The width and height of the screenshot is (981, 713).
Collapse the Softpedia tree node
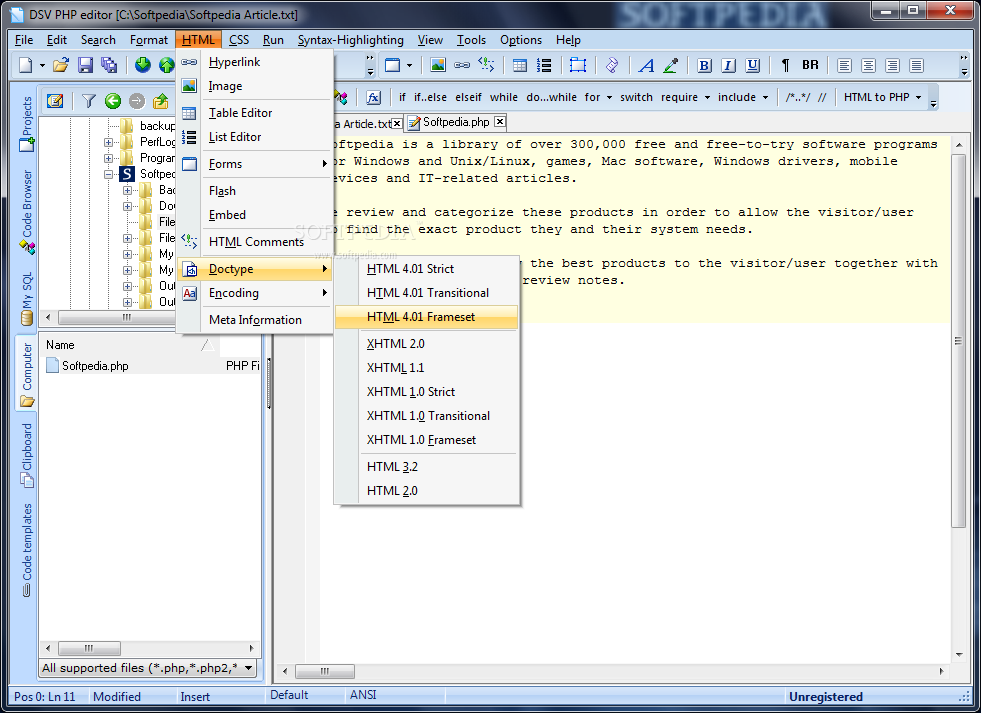[109, 174]
